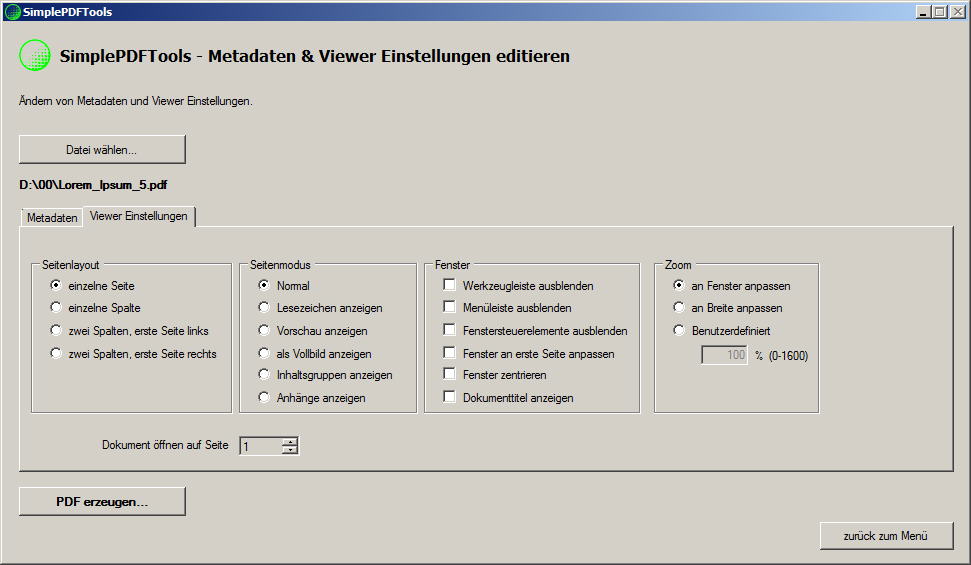Select 'Anhänge anzeigen' option
The image size is (971, 565).
[x=264, y=397]
